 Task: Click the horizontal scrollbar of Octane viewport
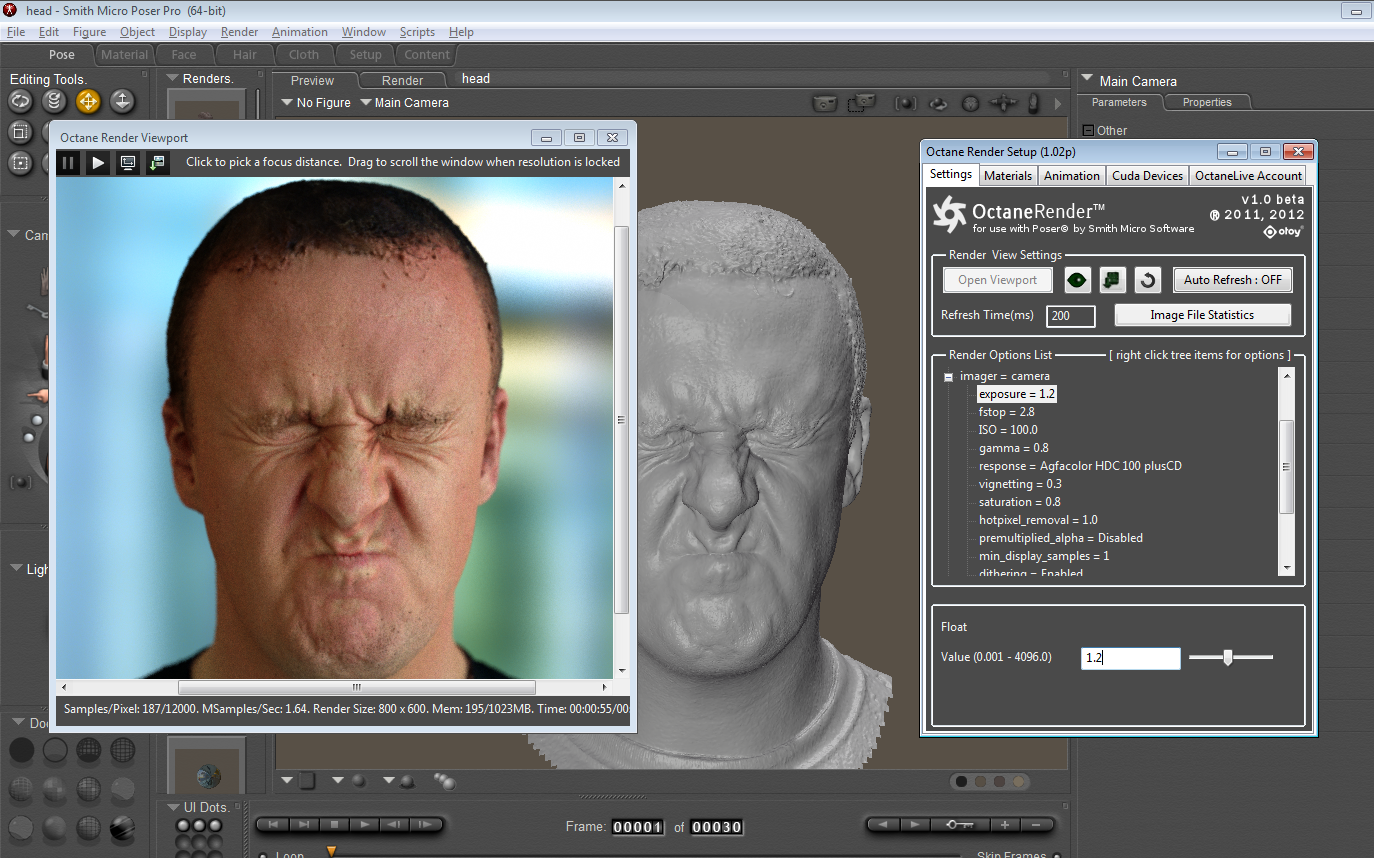tap(356, 687)
